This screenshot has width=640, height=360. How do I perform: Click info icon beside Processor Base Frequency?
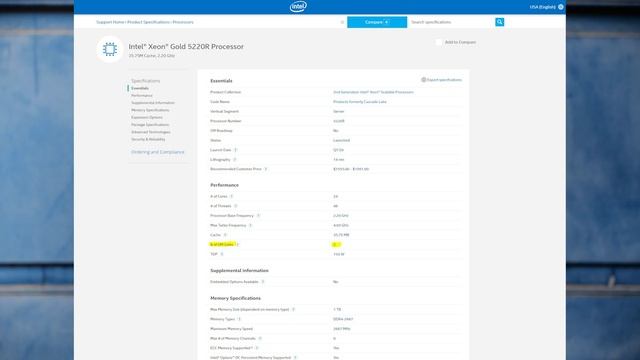[x=258, y=216]
